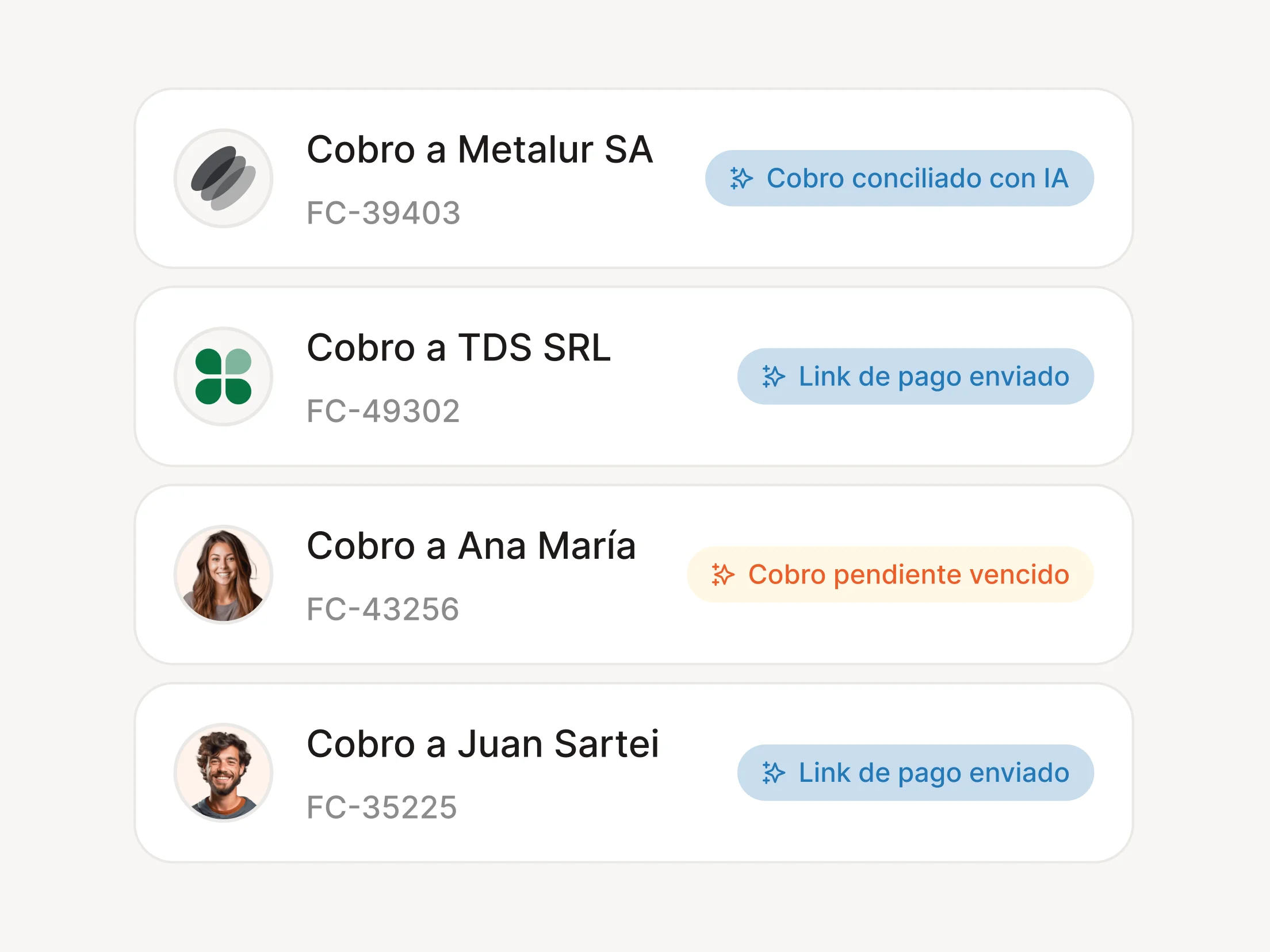Click the 'Cobro pendiente vencido' badge for Ana María
Viewport: 1270px width, 952px height.
[890, 574]
